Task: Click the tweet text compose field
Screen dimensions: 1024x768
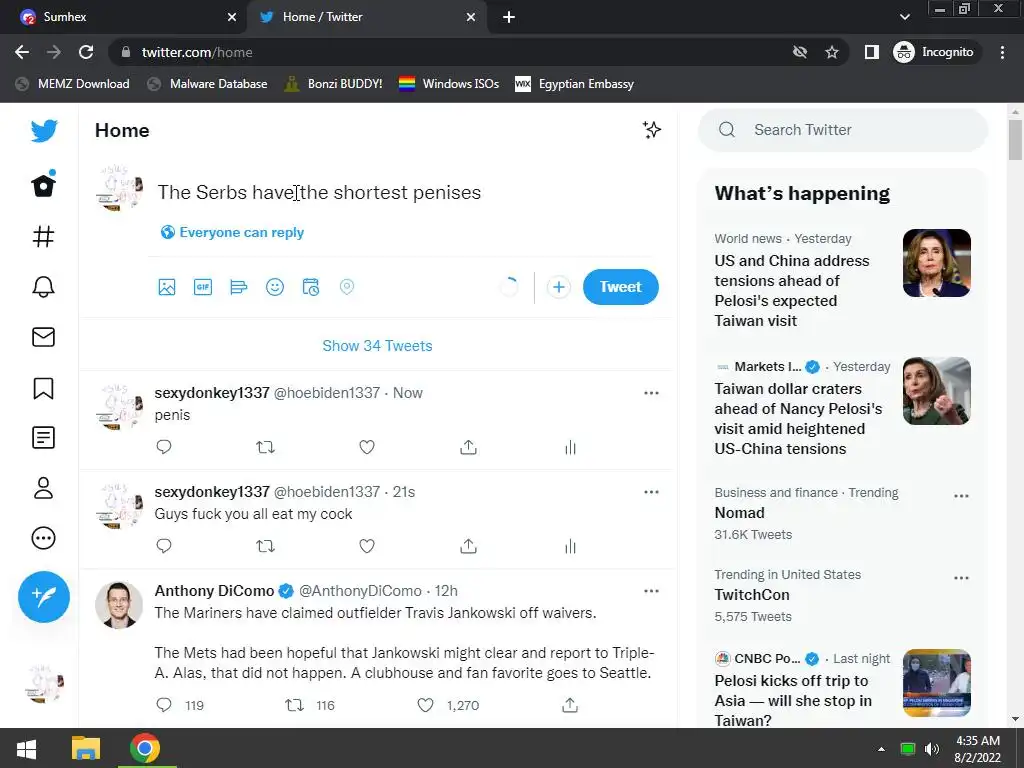Action: coord(405,192)
